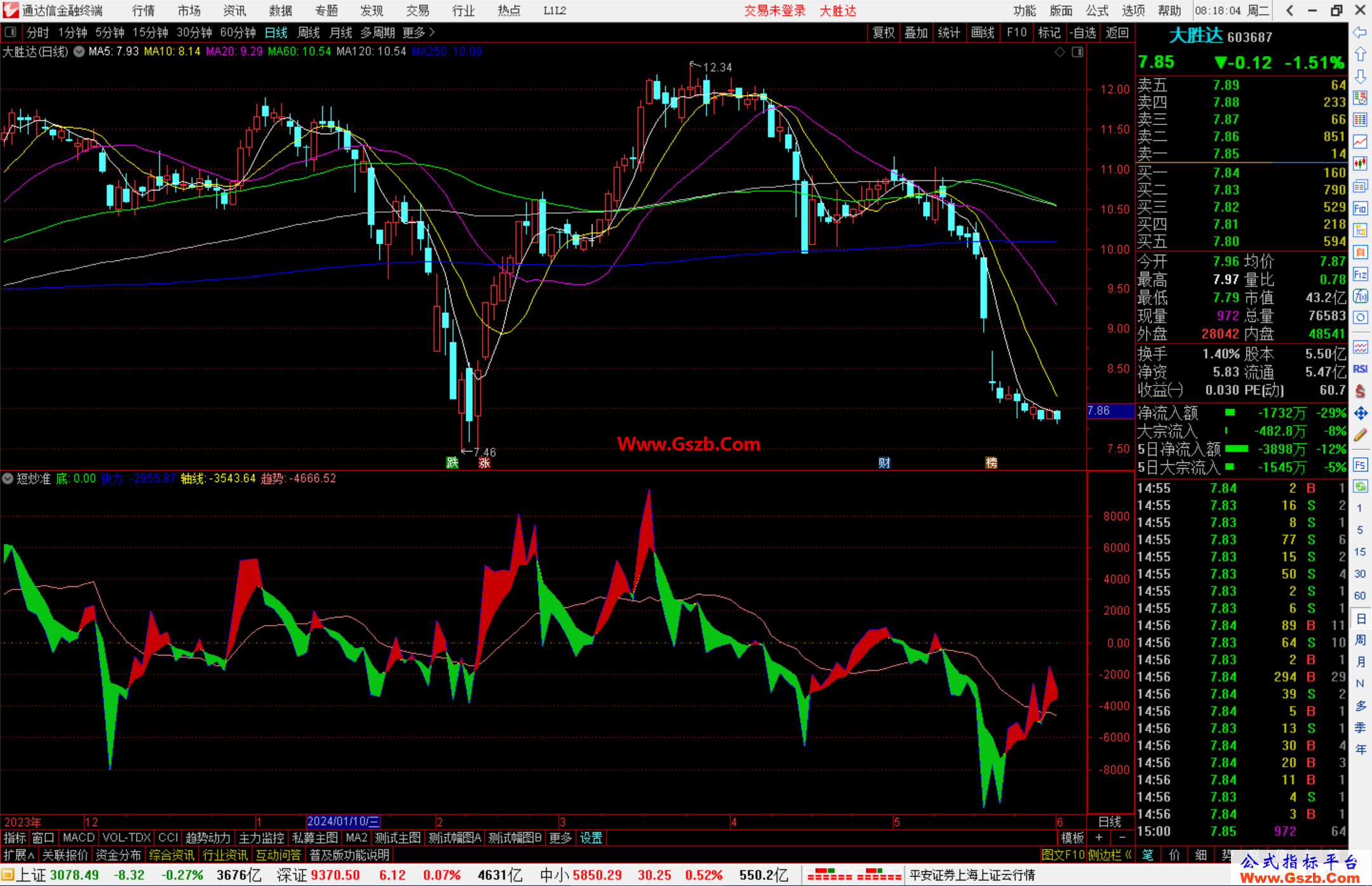Image resolution: width=1372 pixels, height=886 pixels.
Task: Click the RSI indicator sidebar icon
Action: (1360, 369)
